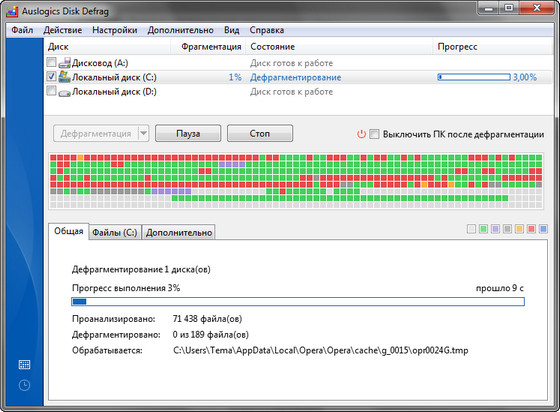Open the Вид menu
The height and width of the screenshot is (412, 560).
click(231, 30)
